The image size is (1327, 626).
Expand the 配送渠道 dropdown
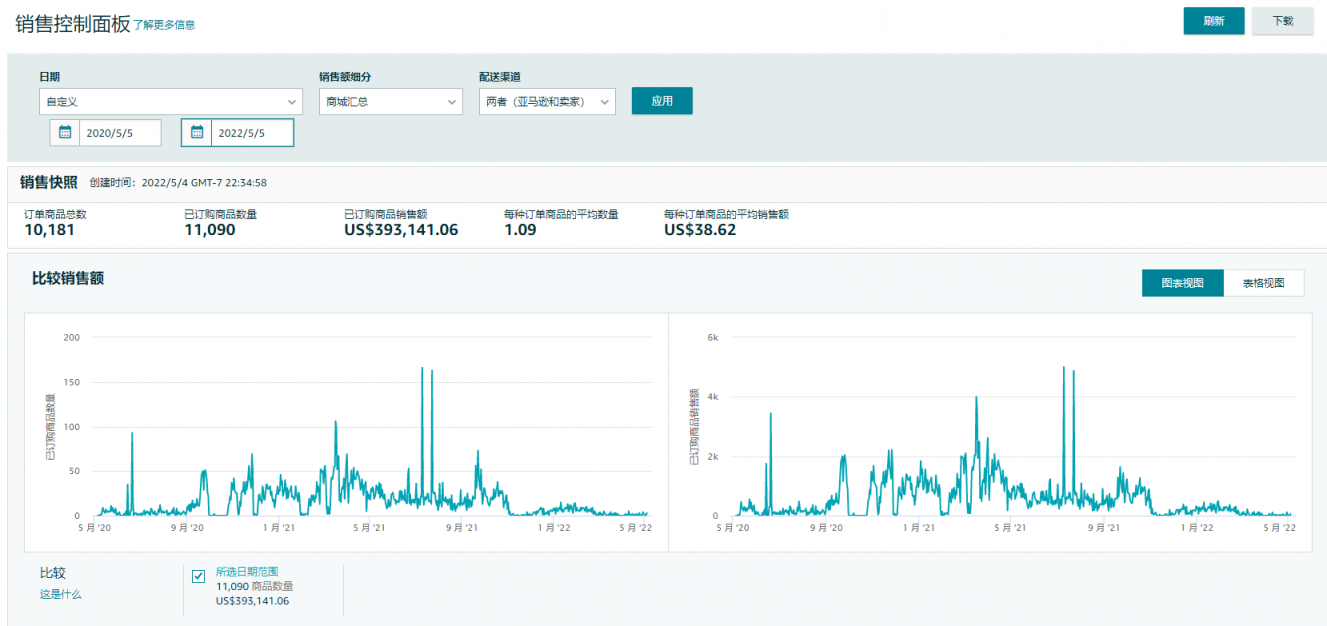coord(547,101)
